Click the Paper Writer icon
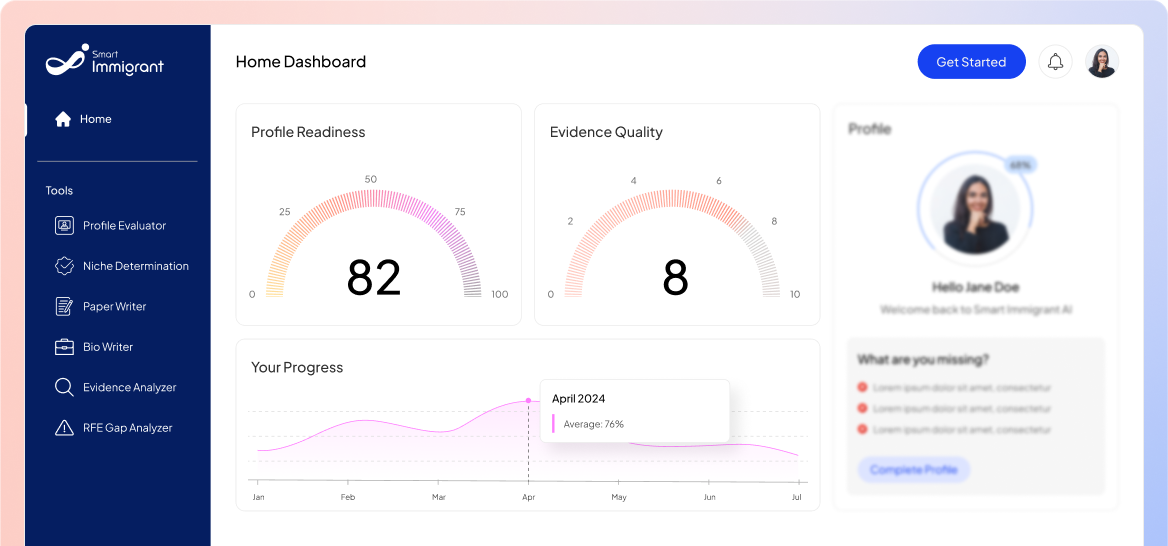The image size is (1168, 546). pyautogui.click(x=64, y=307)
